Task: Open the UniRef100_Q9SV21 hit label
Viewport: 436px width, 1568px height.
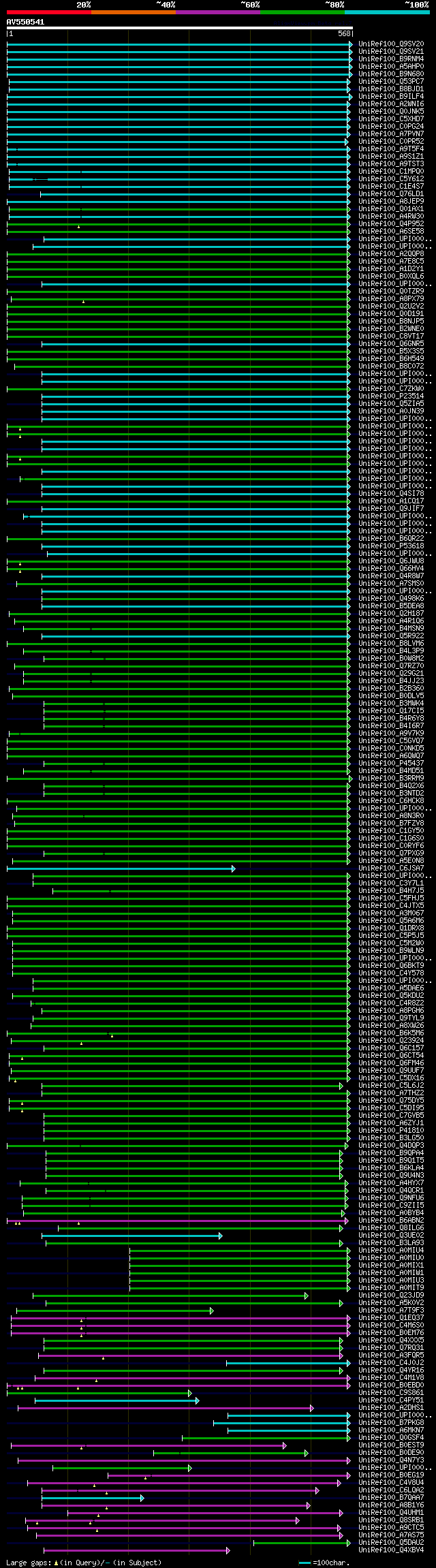Action: [x=391, y=51]
